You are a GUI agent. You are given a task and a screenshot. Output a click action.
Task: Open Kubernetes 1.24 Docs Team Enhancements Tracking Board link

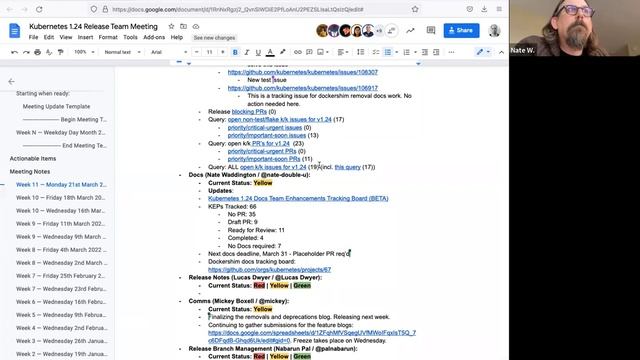tap(298, 198)
